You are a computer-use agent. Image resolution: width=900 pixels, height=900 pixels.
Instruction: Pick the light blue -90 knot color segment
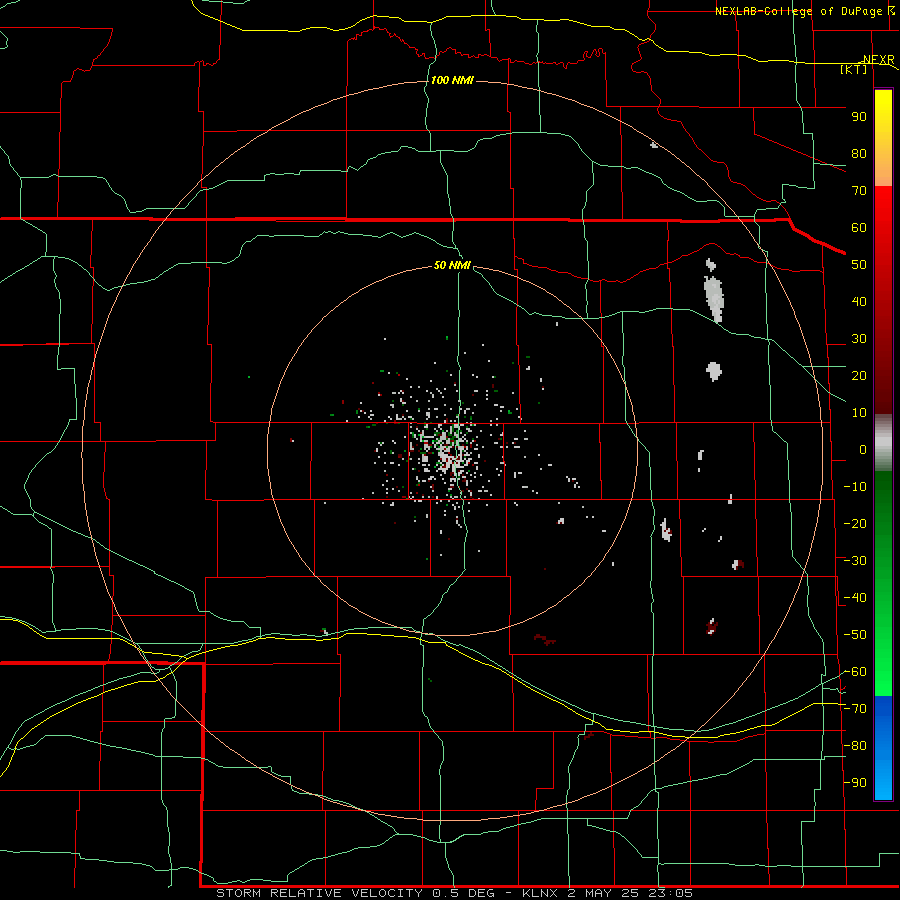883,782
